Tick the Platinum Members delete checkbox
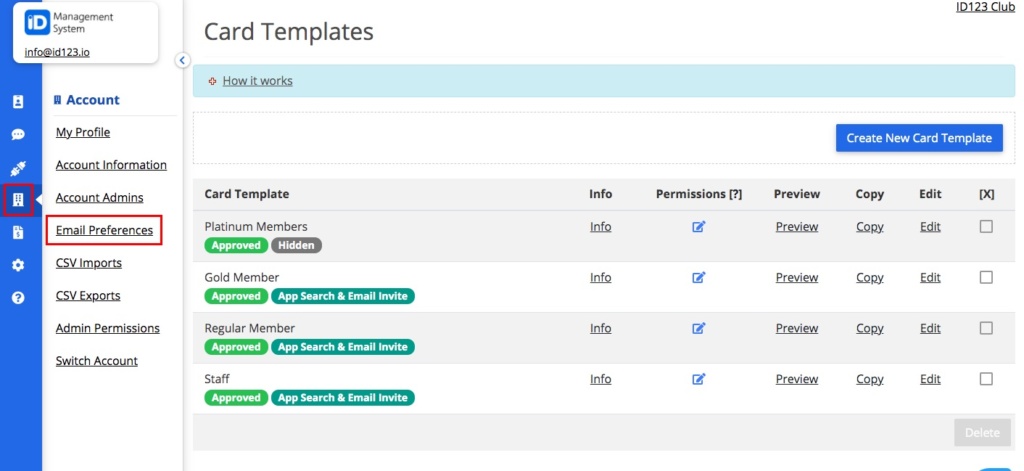Viewport: 1024px width, 471px height. pyautogui.click(x=986, y=227)
